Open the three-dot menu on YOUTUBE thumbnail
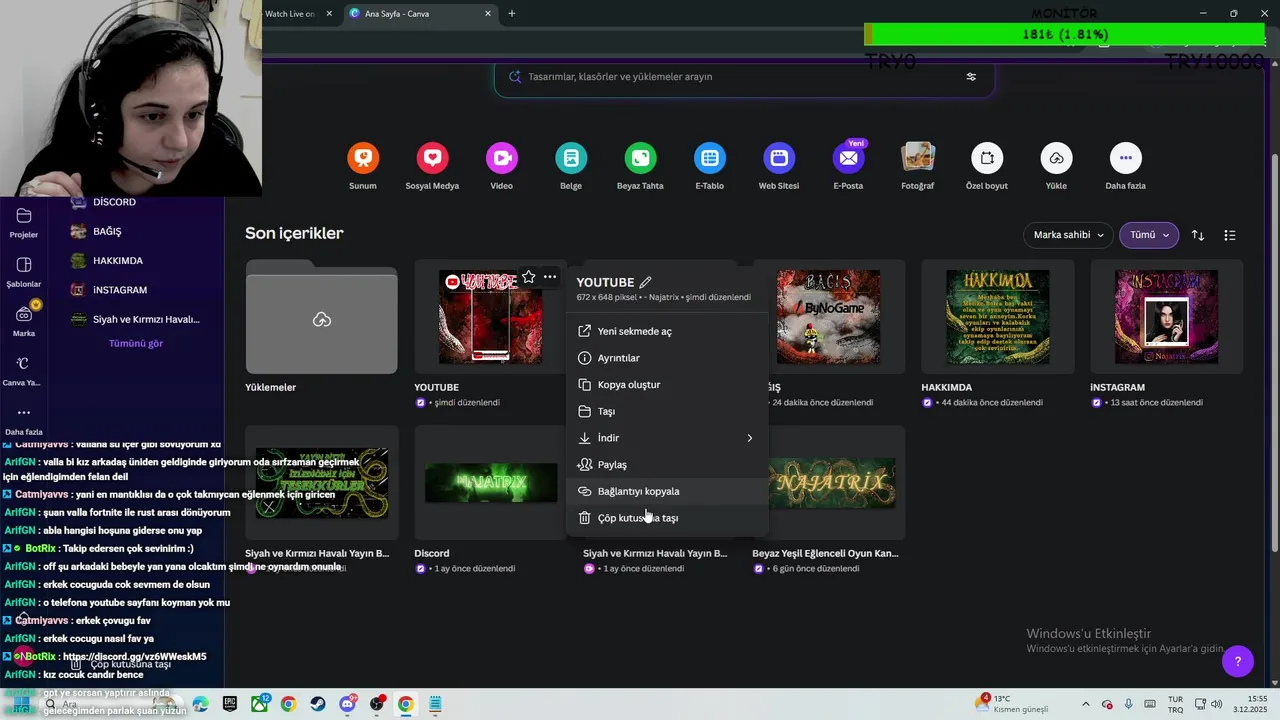 coord(550,277)
